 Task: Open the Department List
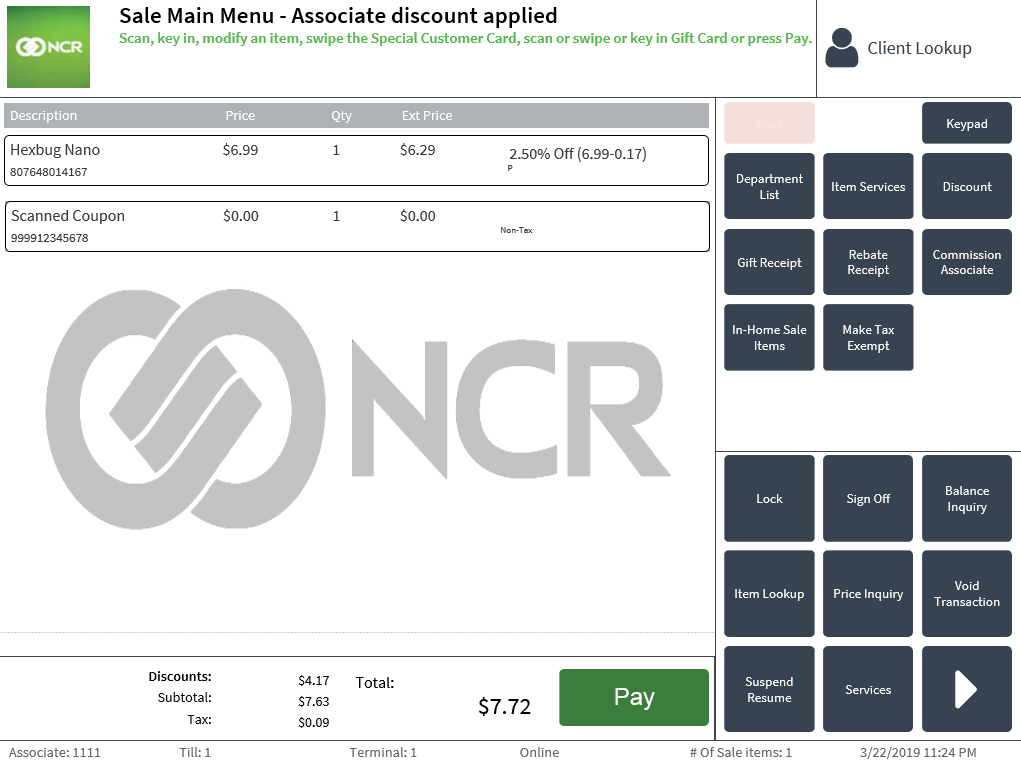[x=769, y=186]
